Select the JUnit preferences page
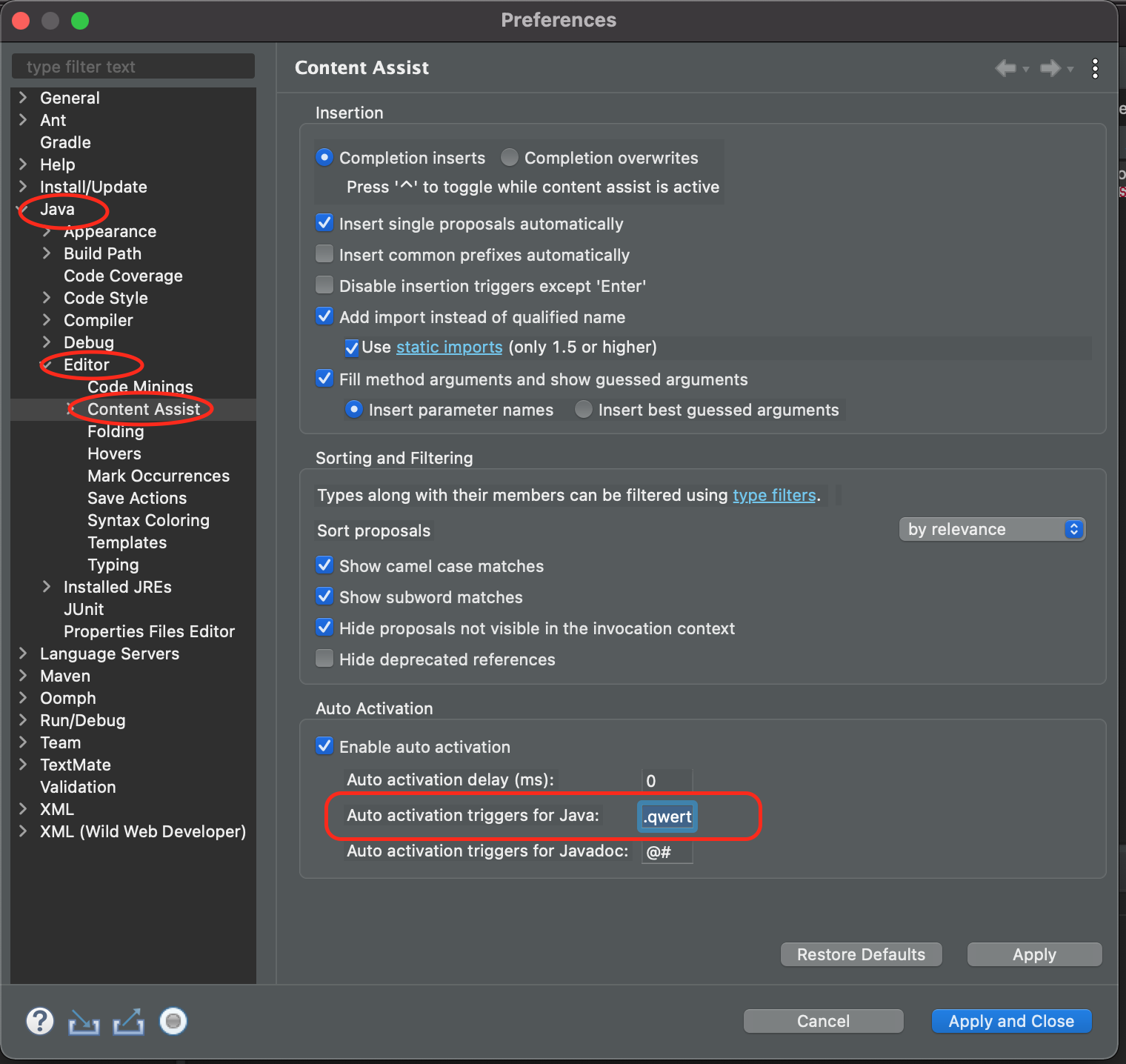1126x1064 pixels. click(x=84, y=609)
